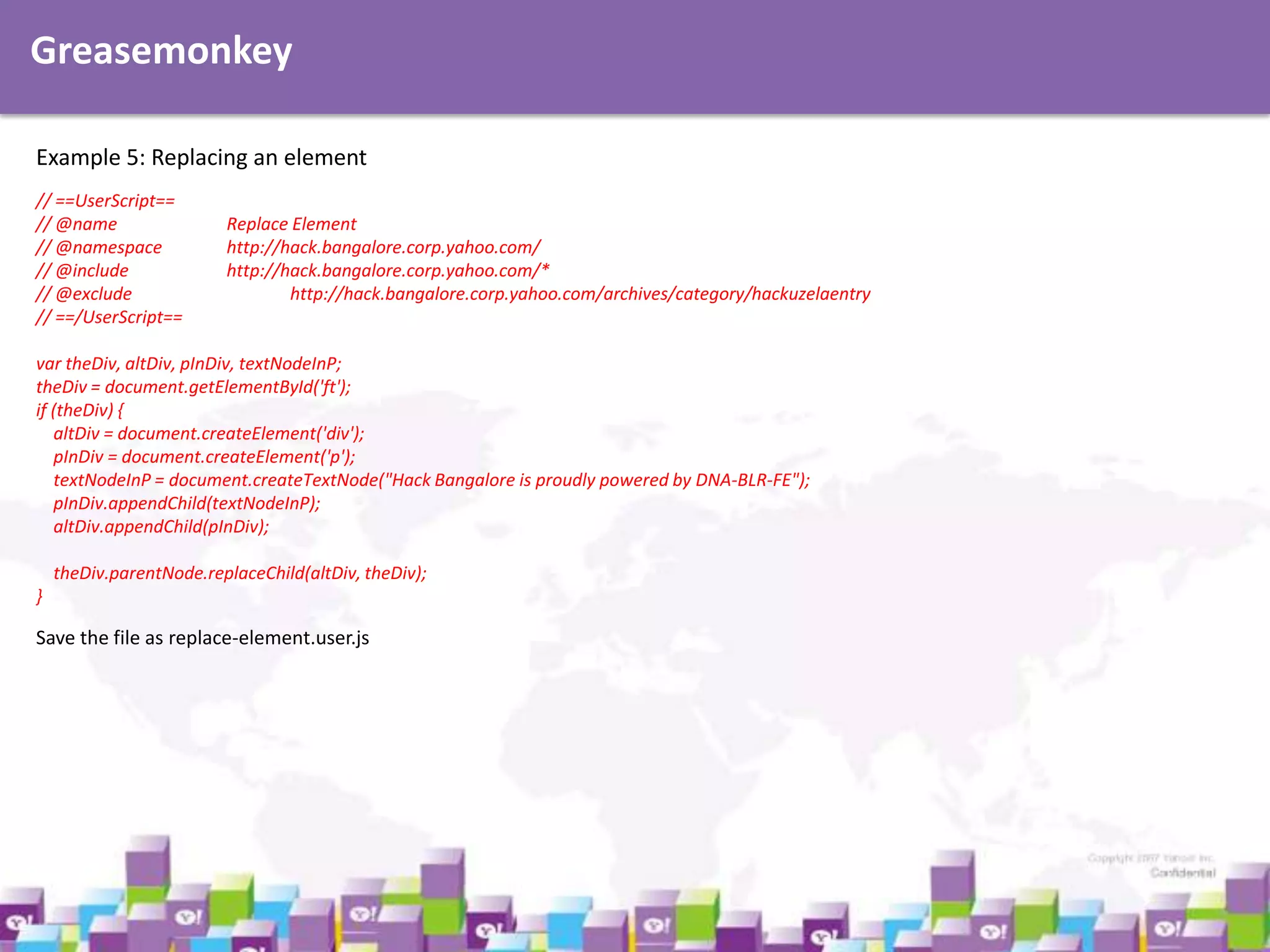Click the Greasemonkey slide title

pyautogui.click(x=161, y=51)
